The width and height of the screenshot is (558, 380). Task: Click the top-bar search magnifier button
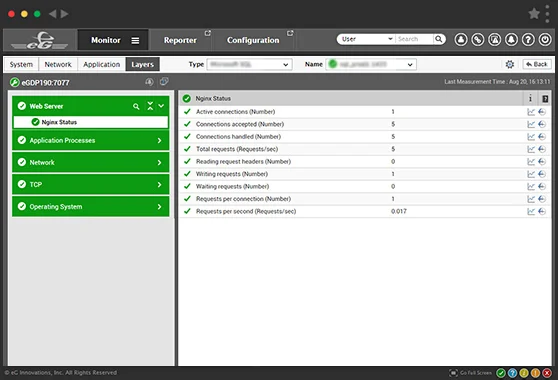pos(439,39)
